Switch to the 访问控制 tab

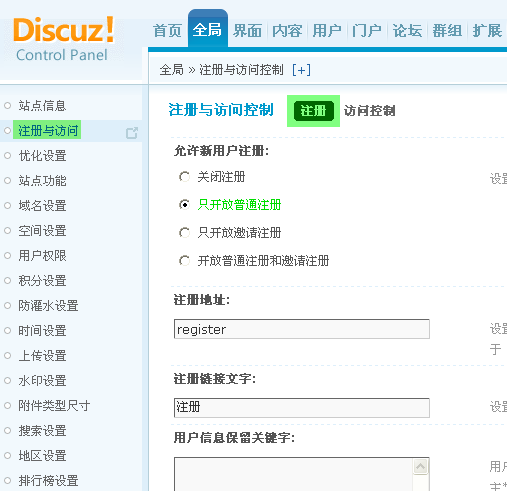369,111
